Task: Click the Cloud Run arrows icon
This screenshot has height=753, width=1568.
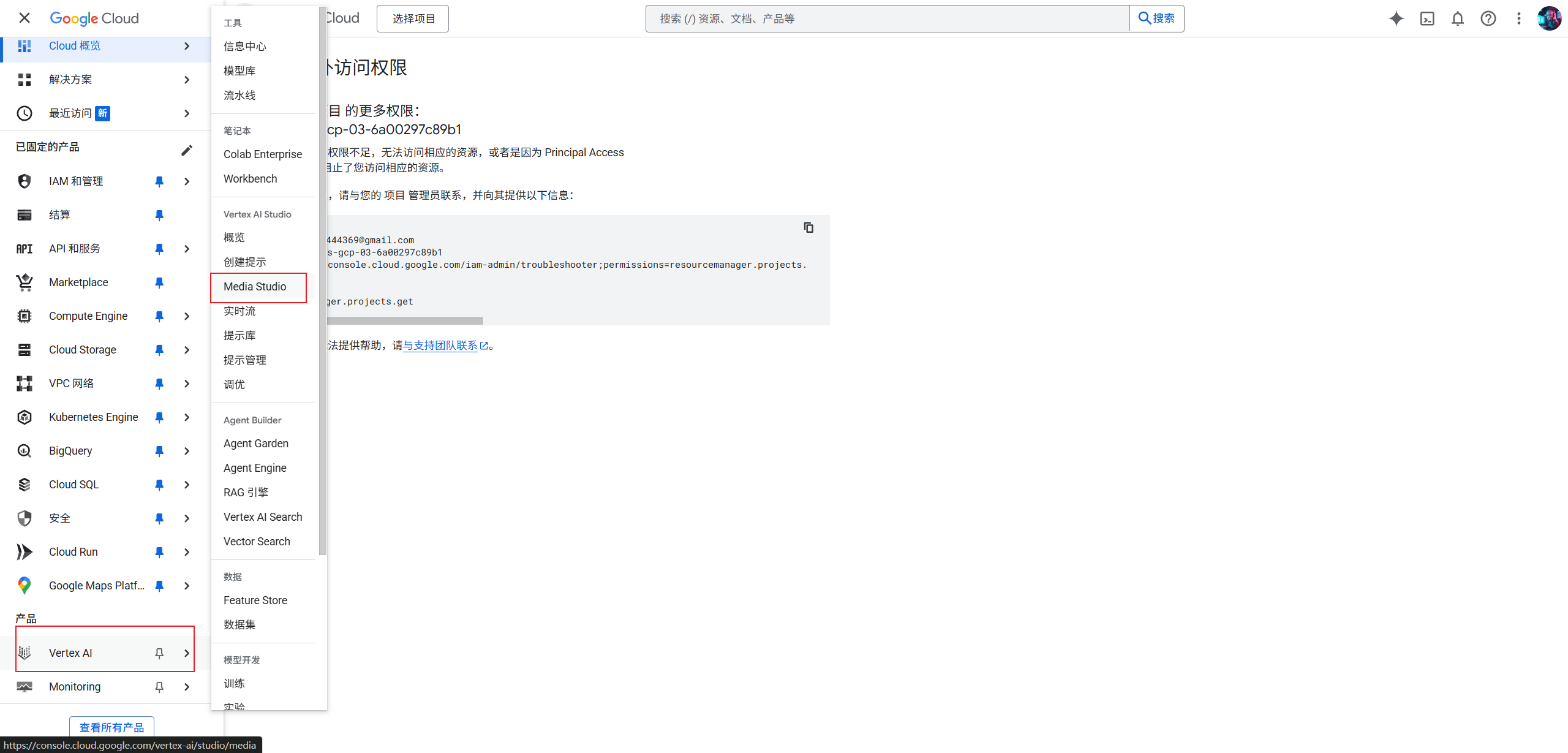Action: [x=24, y=552]
